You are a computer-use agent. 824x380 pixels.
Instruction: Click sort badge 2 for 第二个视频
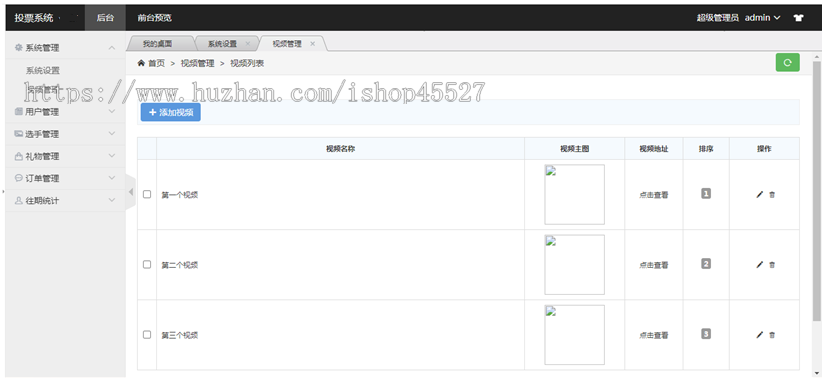coord(706,264)
